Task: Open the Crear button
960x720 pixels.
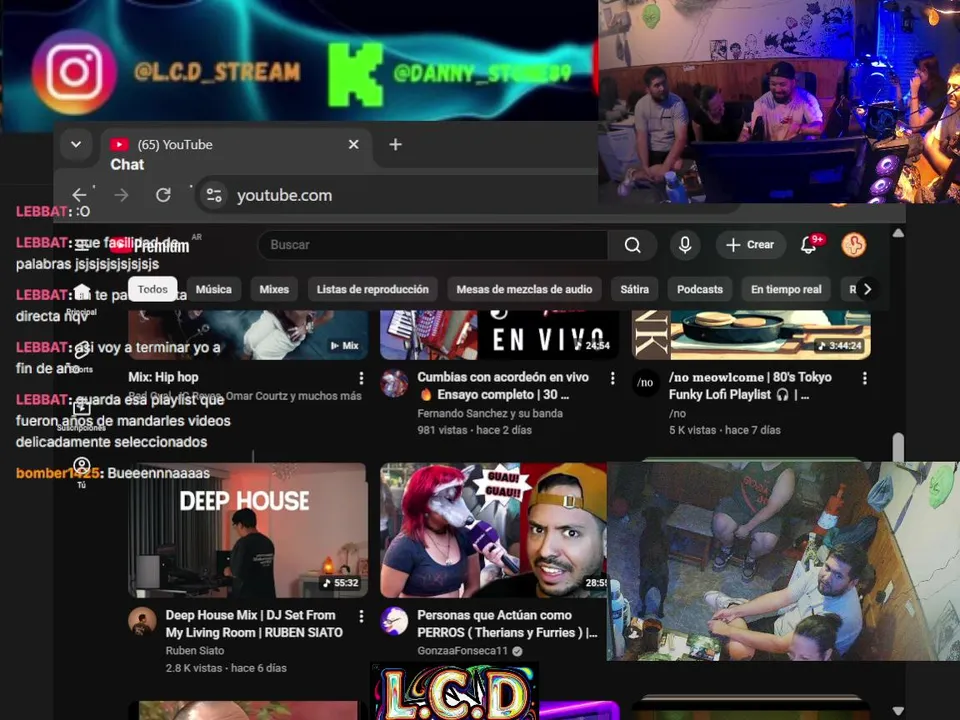Action: [x=750, y=245]
